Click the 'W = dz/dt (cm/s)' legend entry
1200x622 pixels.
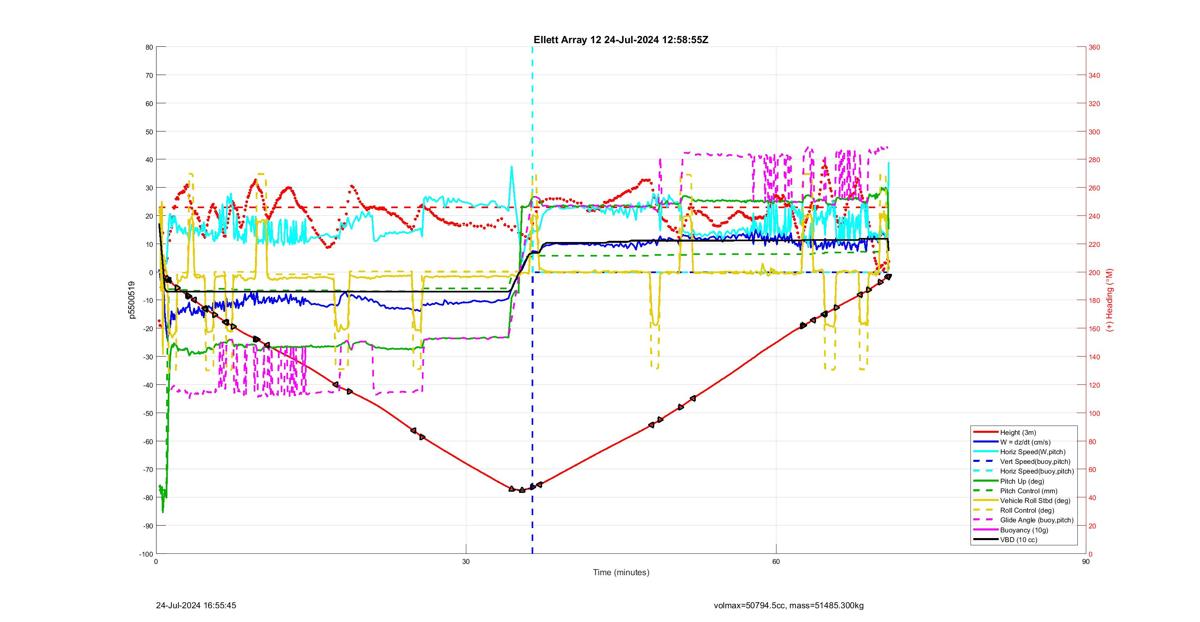click(1025, 442)
